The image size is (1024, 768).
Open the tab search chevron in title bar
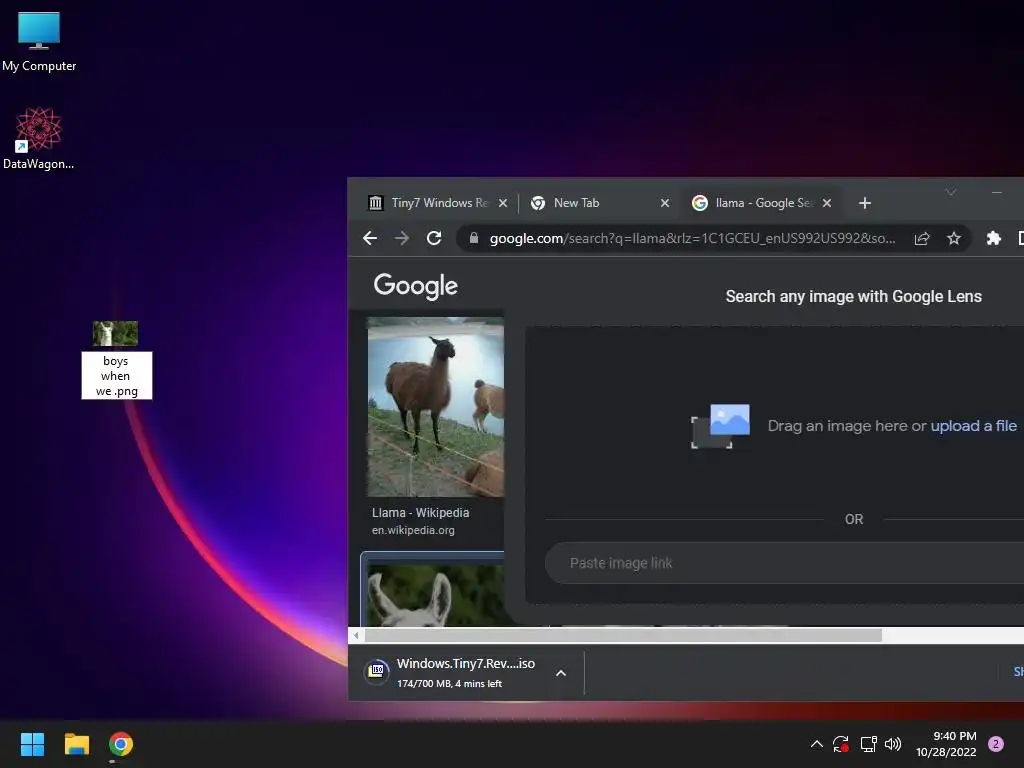[x=951, y=192]
